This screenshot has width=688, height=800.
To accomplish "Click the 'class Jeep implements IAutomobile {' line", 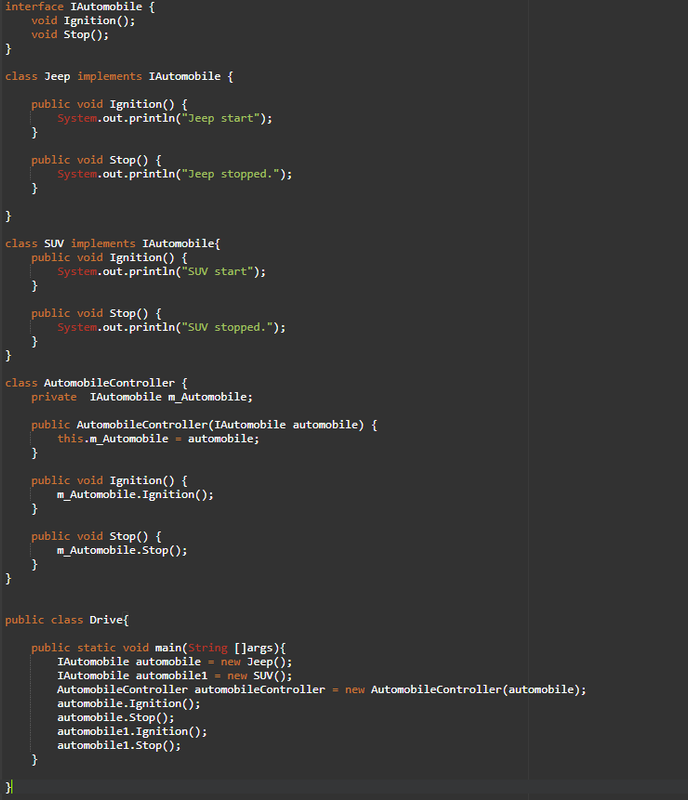I will 119,77.
